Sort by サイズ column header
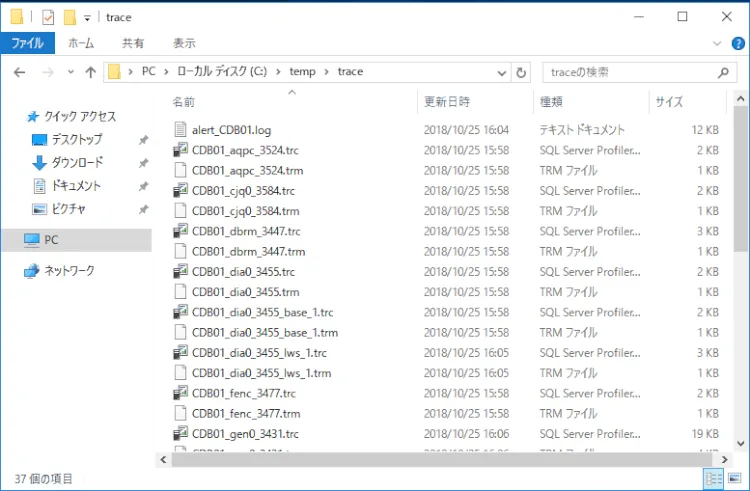Image resolution: width=750 pixels, height=491 pixels. click(669, 101)
